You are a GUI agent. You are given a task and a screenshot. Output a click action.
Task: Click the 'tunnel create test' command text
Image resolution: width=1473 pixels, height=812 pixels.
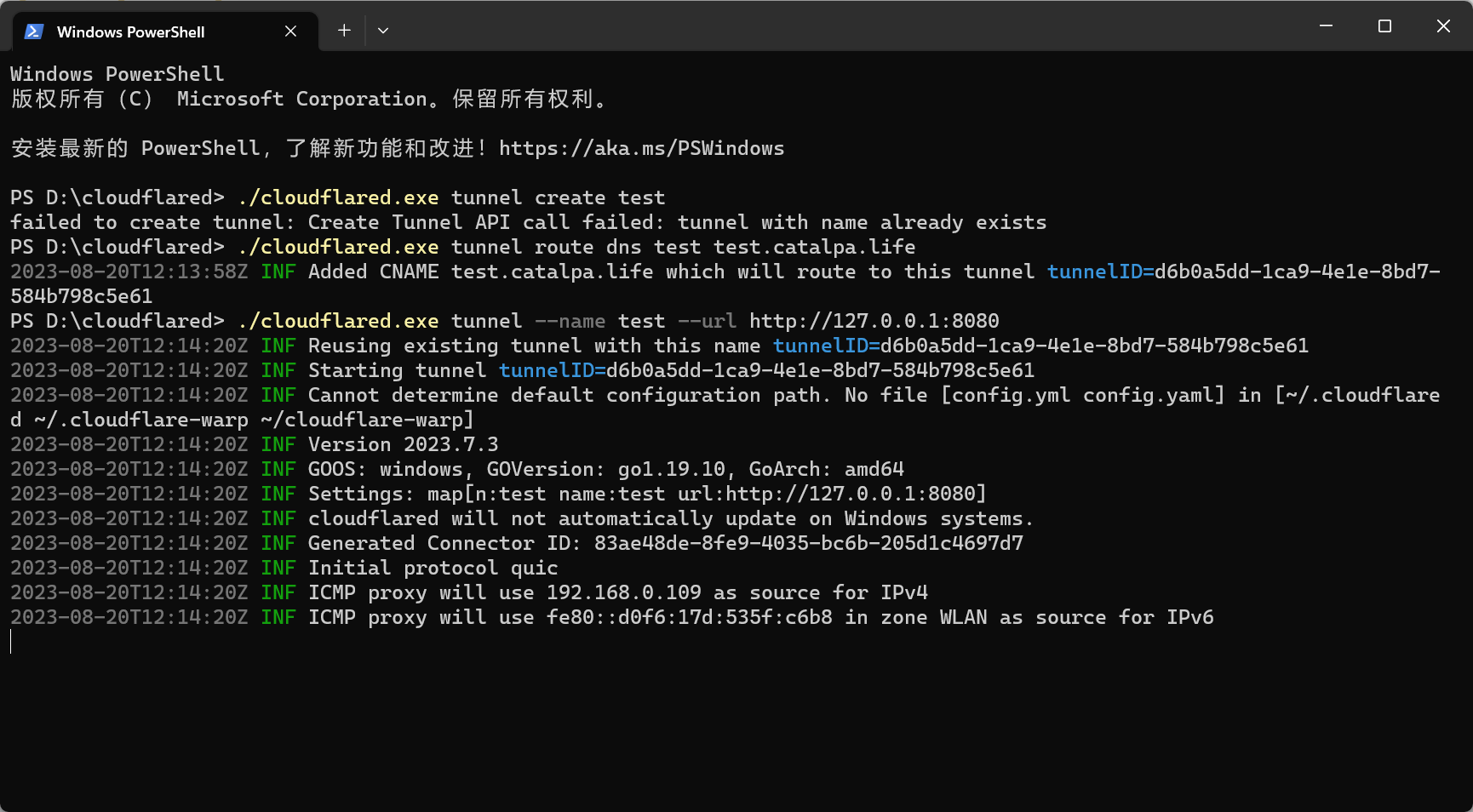tap(558, 197)
